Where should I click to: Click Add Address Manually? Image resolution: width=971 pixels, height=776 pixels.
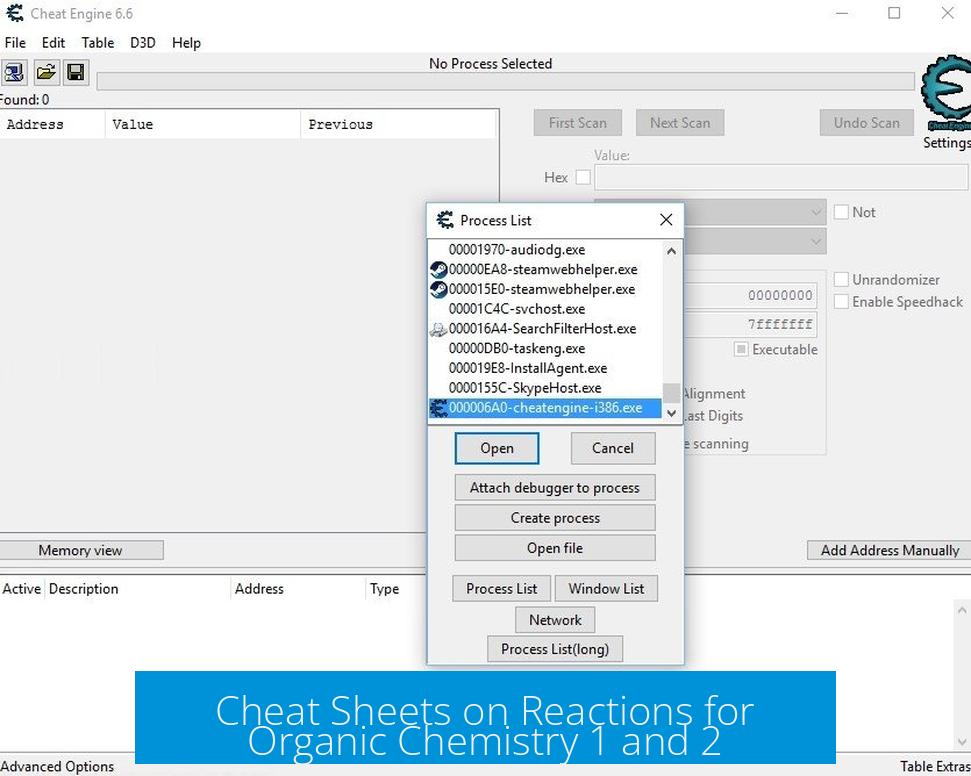click(889, 550)
